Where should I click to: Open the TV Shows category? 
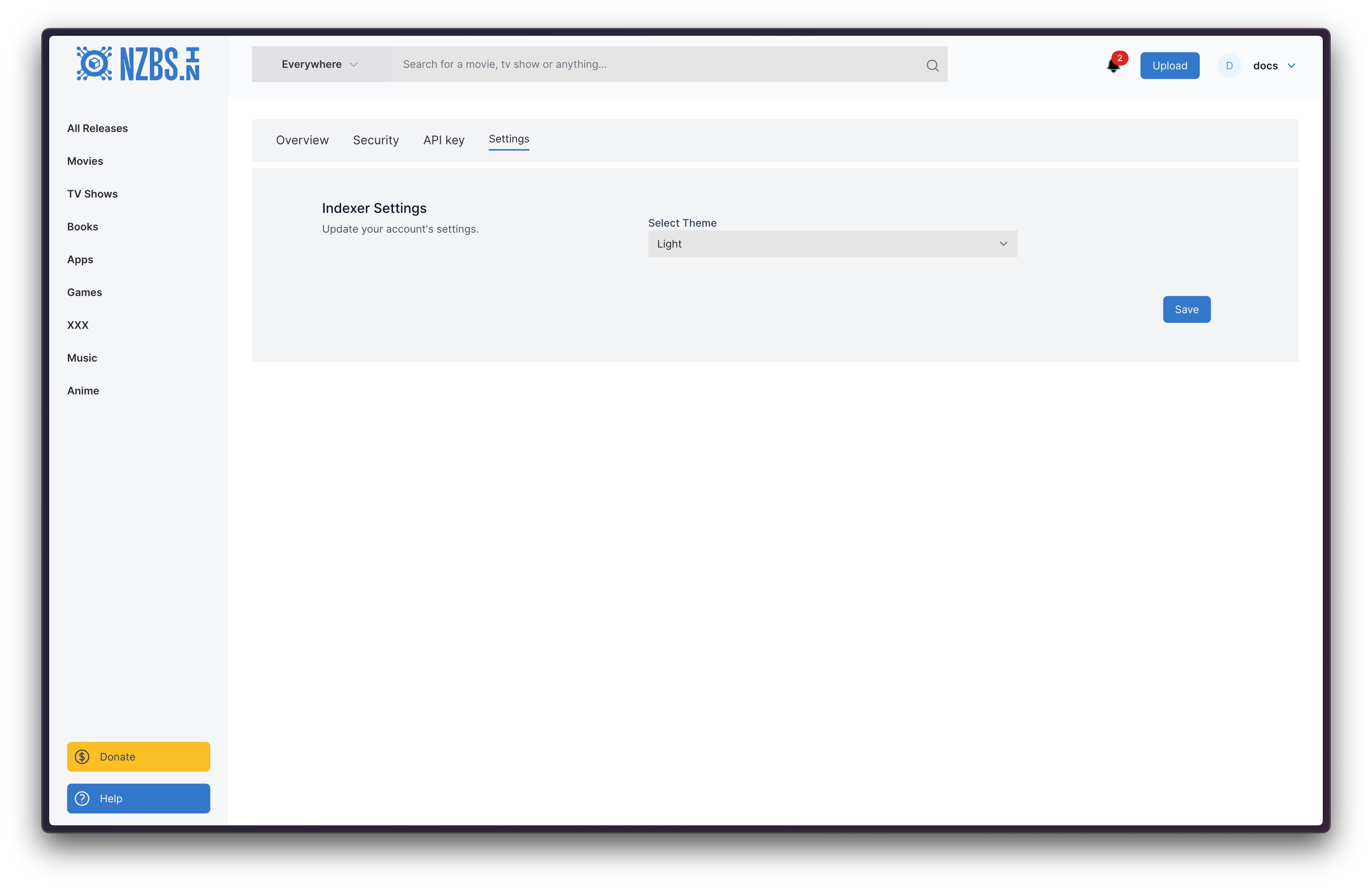click(92, 194)
